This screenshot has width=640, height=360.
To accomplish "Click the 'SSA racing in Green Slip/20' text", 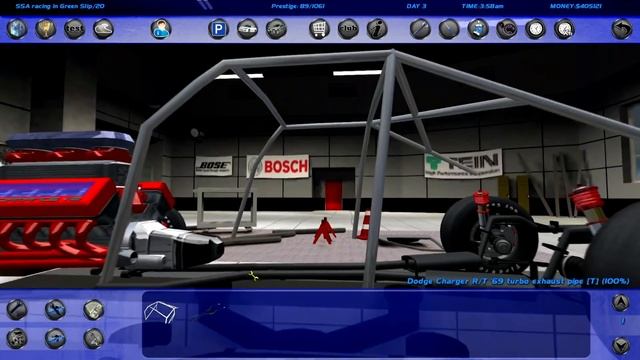I will 60,6.
